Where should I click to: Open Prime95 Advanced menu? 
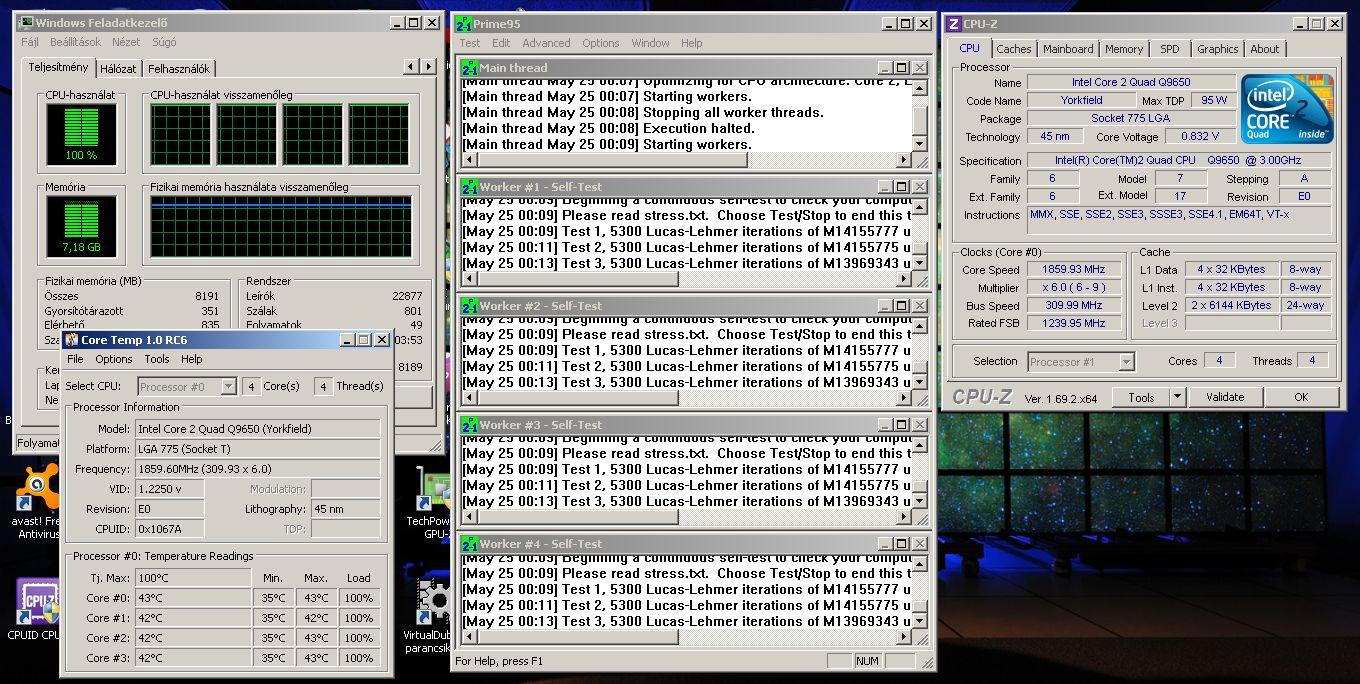(546, 43)
